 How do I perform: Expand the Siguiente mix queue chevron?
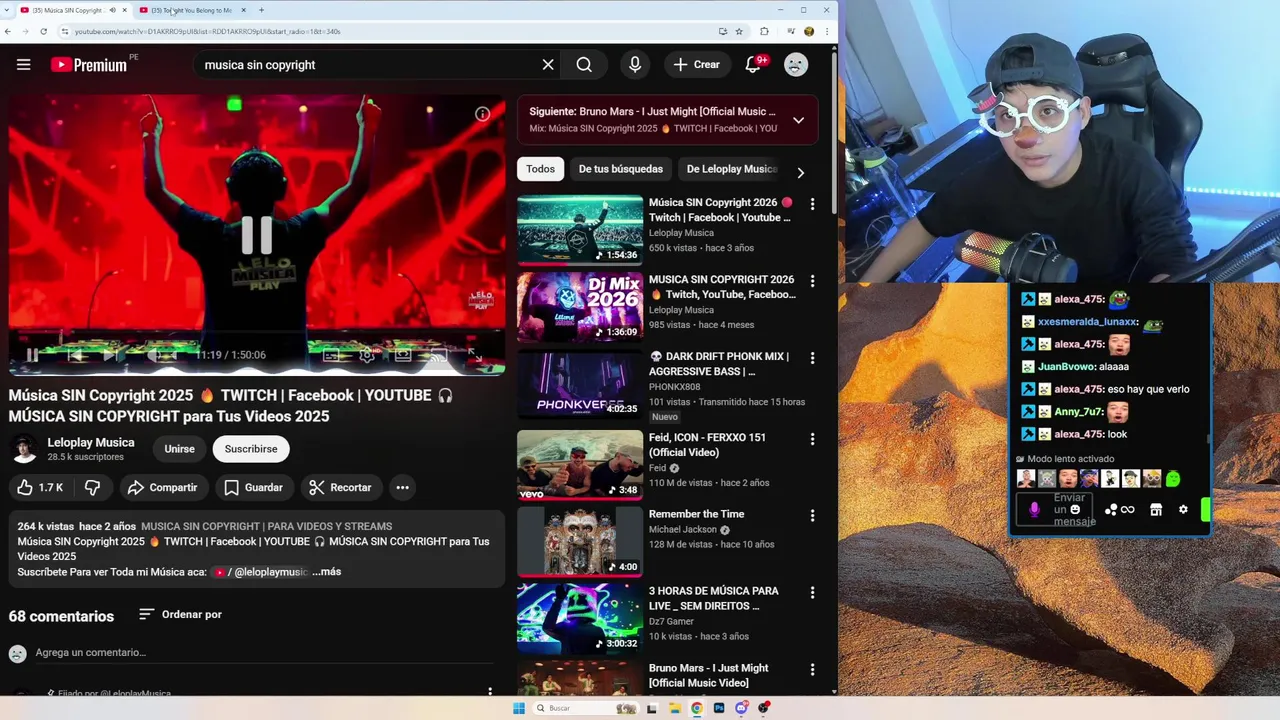798,120
